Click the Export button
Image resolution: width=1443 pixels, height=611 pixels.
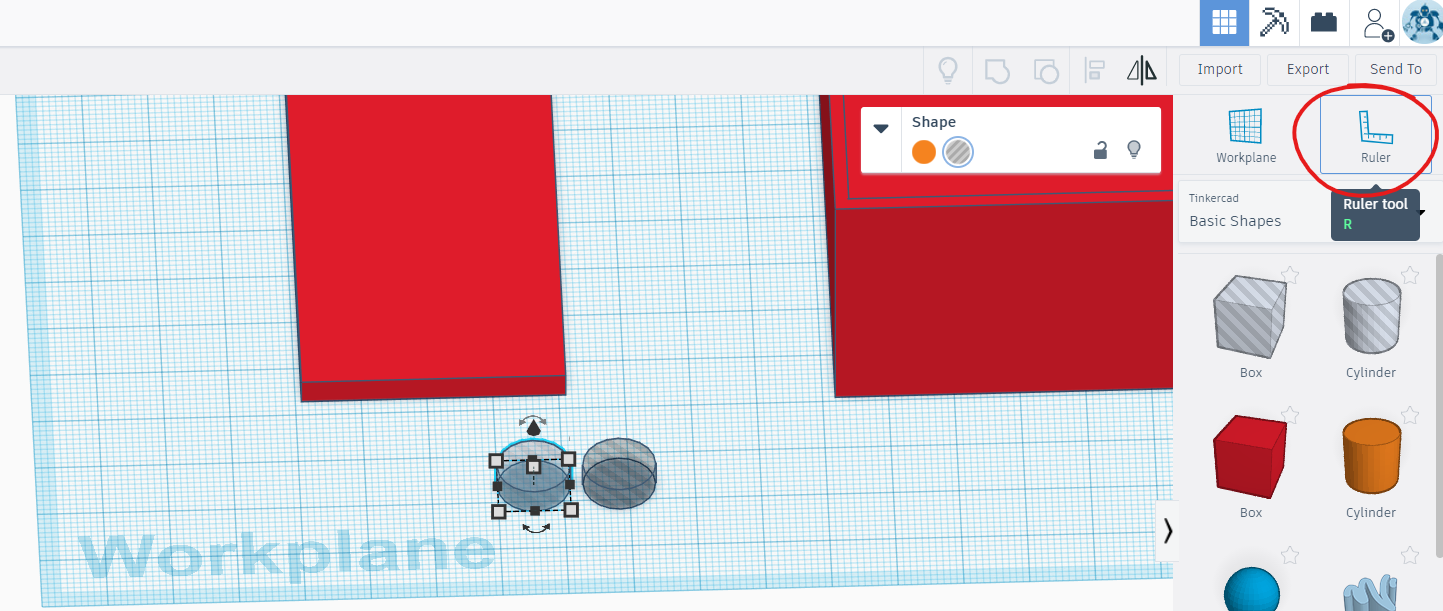(x=1307, y=69)
